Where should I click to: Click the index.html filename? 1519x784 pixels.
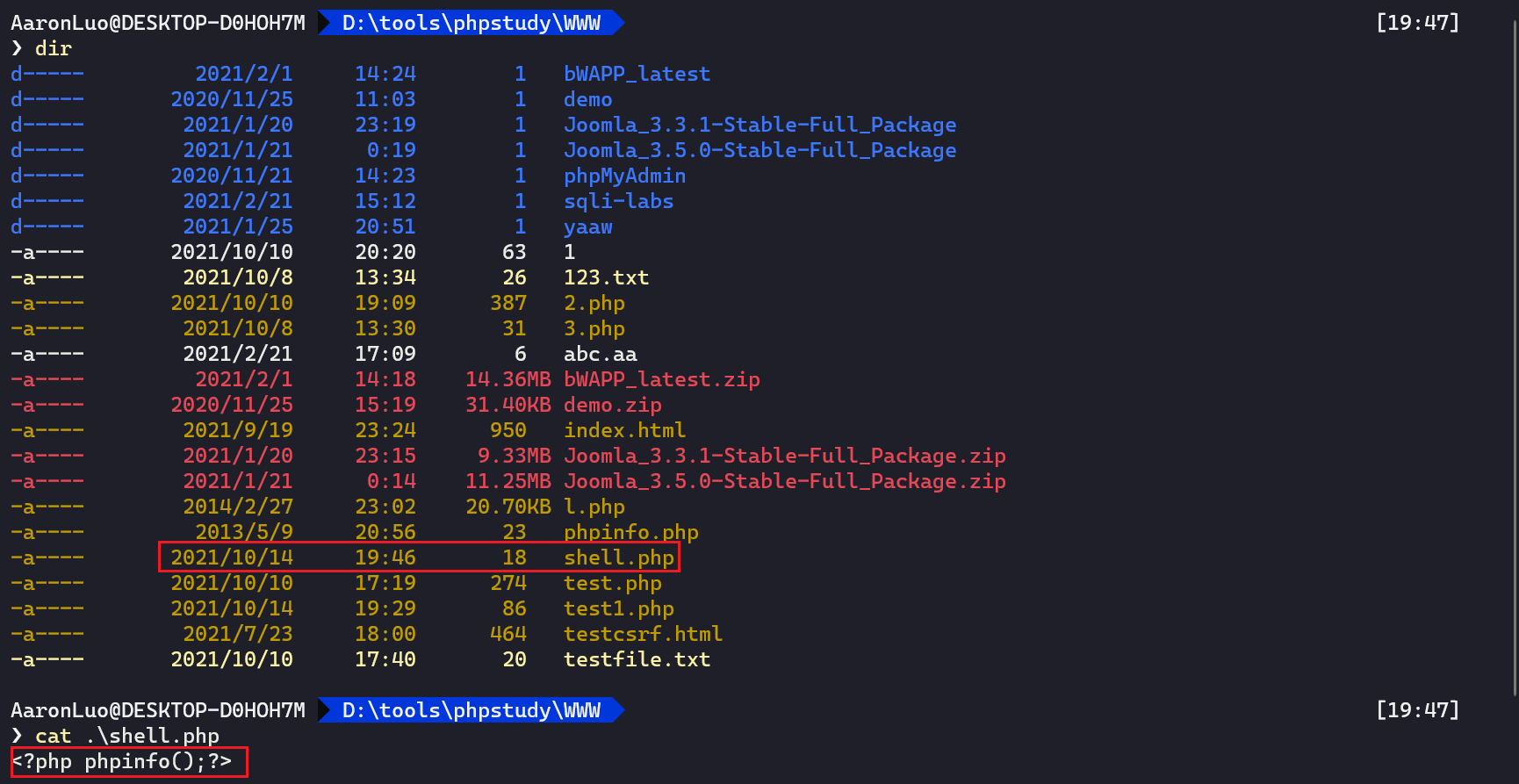point(624,430)
